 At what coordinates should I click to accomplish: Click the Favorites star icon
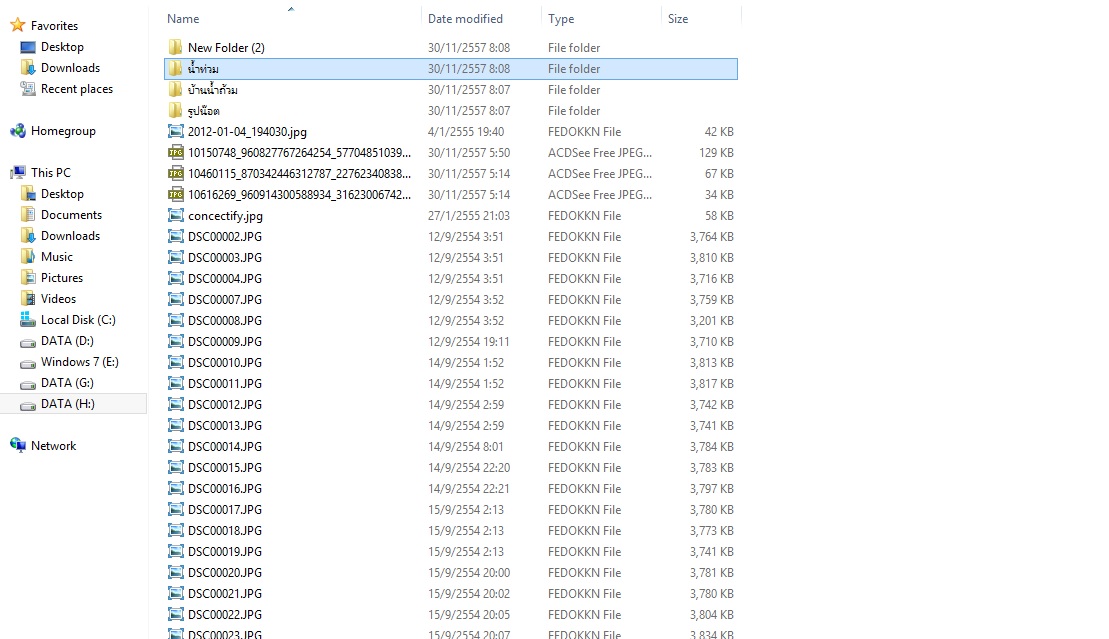click(18, 25)
